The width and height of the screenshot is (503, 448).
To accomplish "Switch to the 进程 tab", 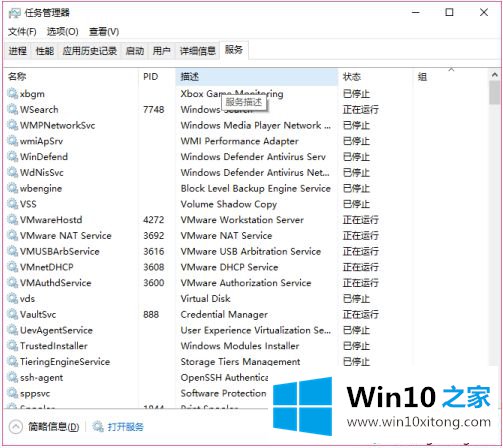I will pos(18,51).
